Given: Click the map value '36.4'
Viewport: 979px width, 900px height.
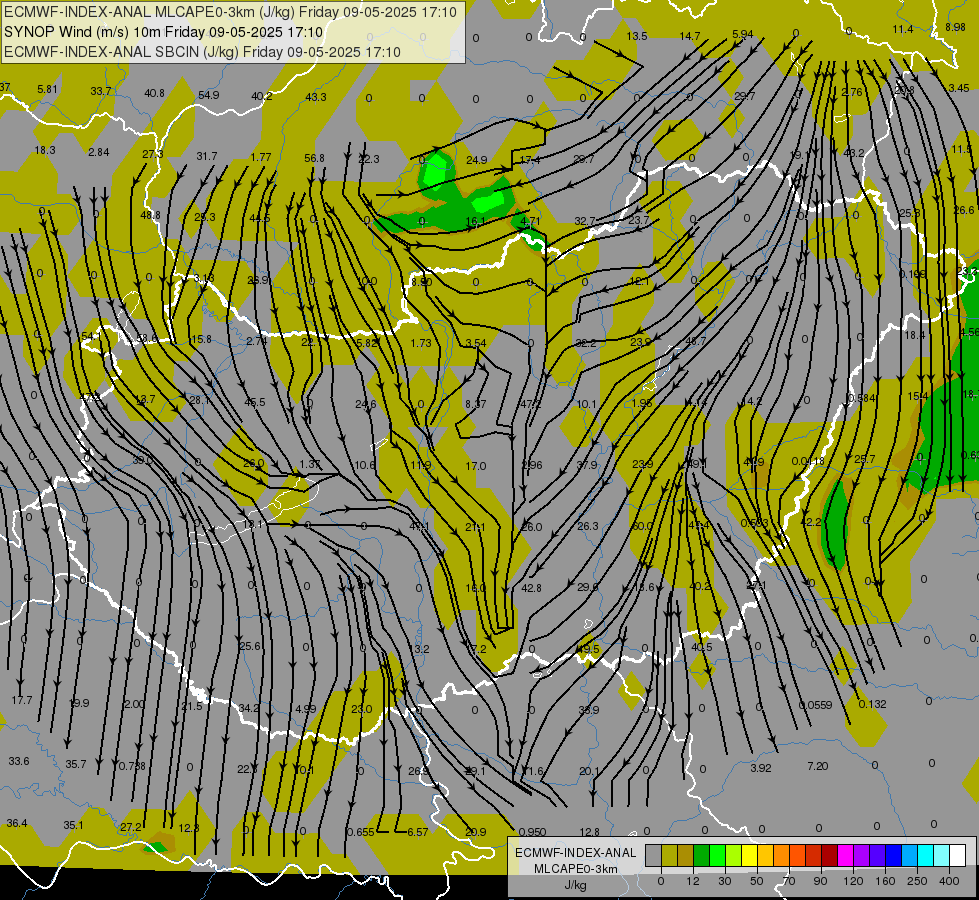Looking at the screenshot, I should pos(17,823).
